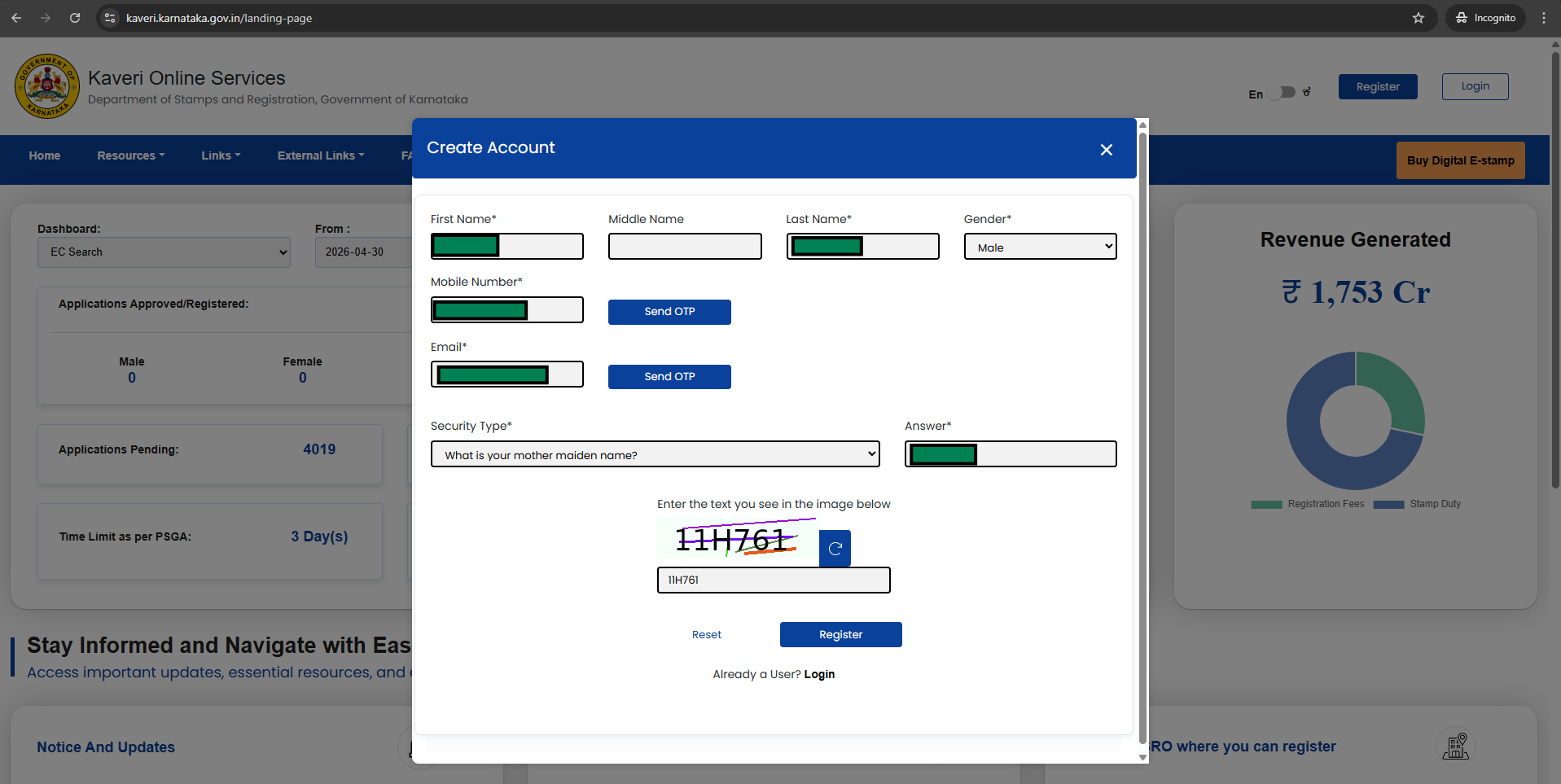The image size is (1561, 784).
Task: Click the captcha text input field
Action: [774, 580]
